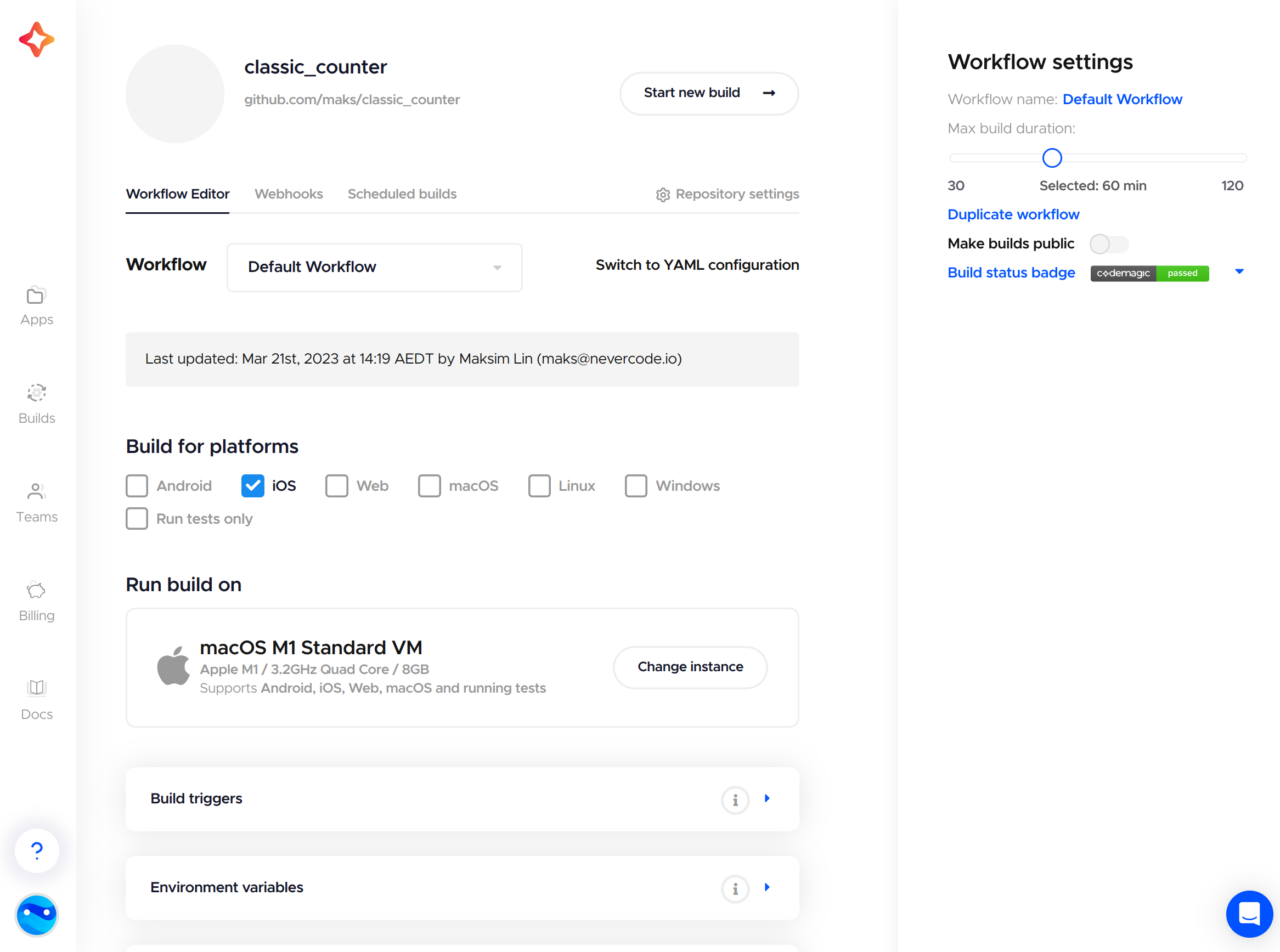Open the chat support bubble icon
This screenshot has height=952, width=1280.
coord(1249,913)
